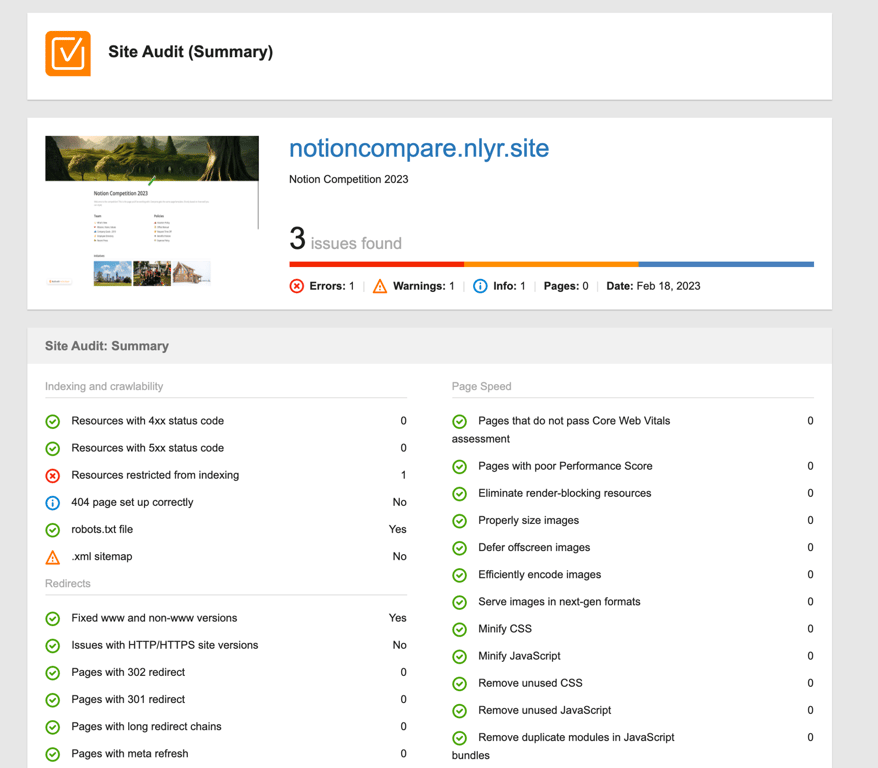This screenshot has height=768, width=878.
Task: Click green check beside Pages with meta refresh
Action: click(x=53, y=754)
